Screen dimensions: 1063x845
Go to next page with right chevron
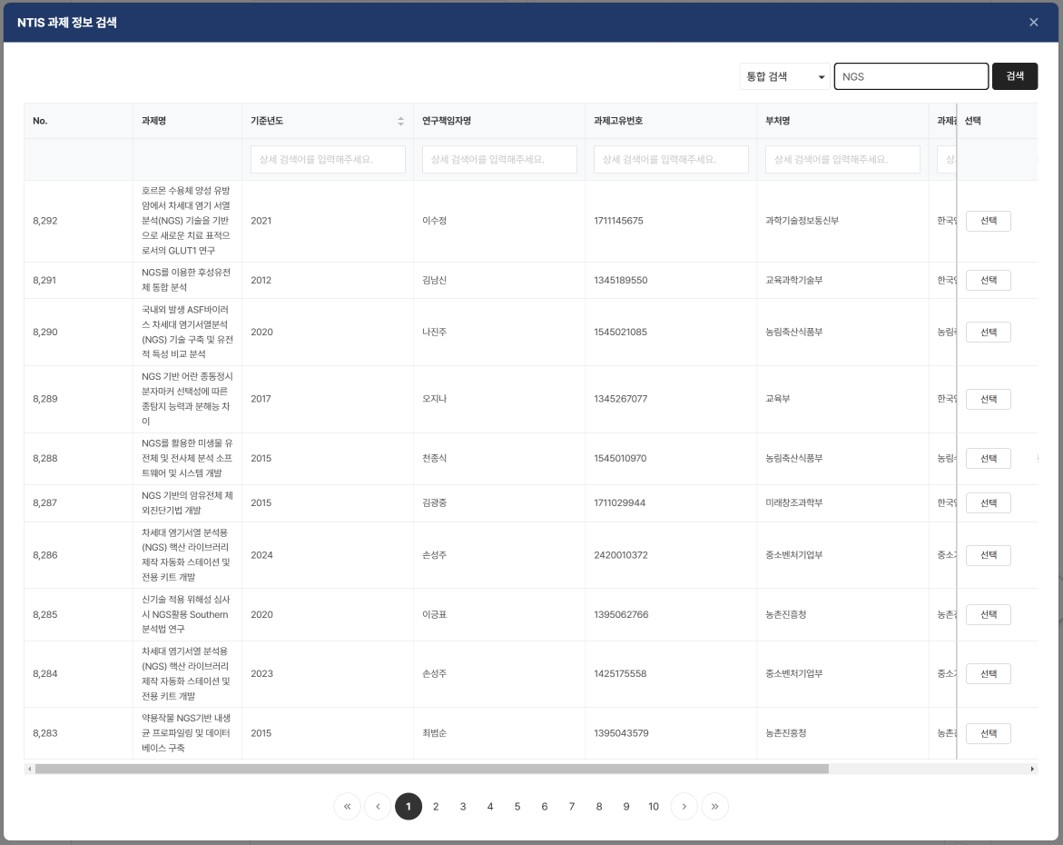point(684,806)
